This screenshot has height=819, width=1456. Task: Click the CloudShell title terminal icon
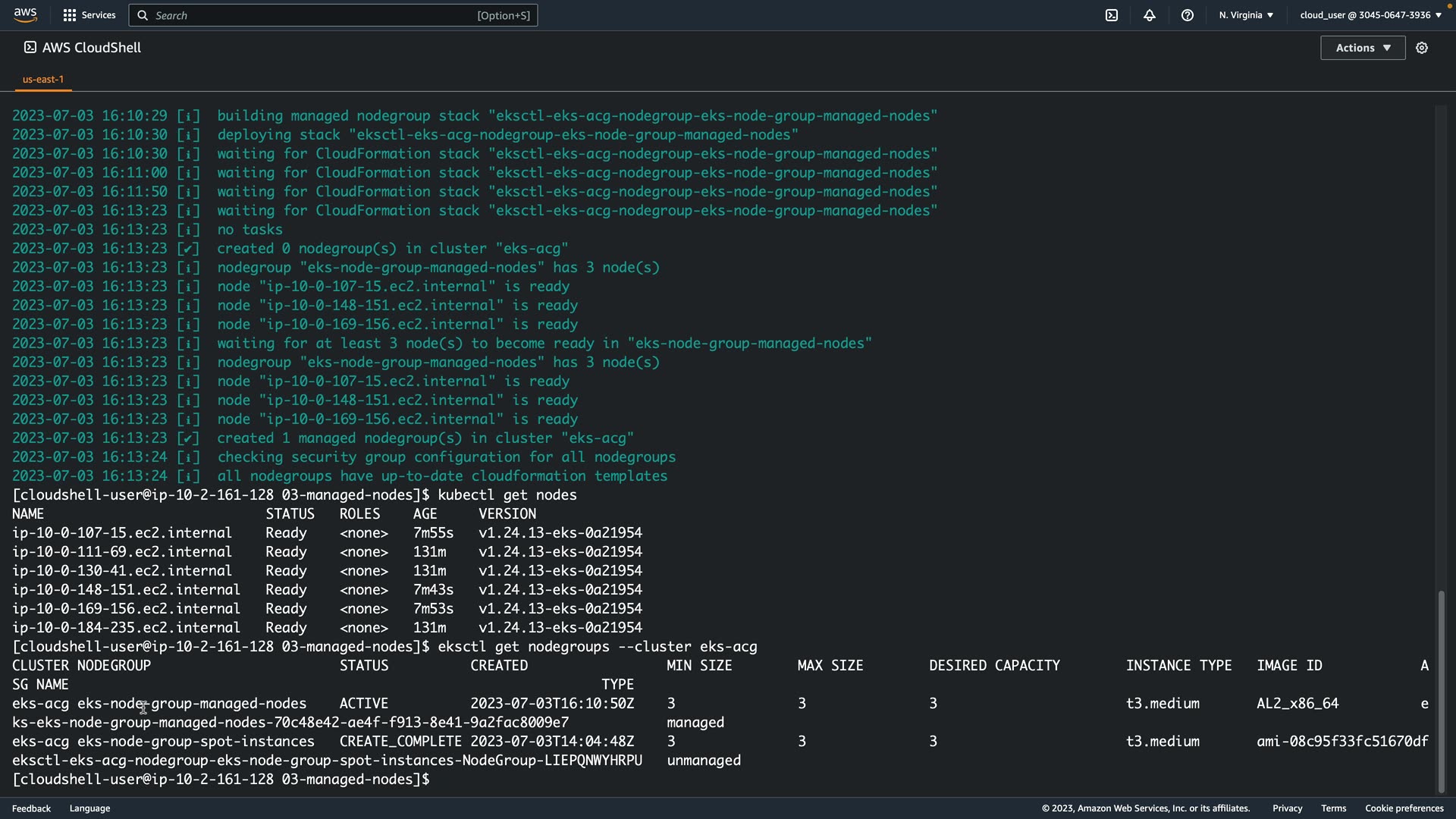click(x=30, y=47)
